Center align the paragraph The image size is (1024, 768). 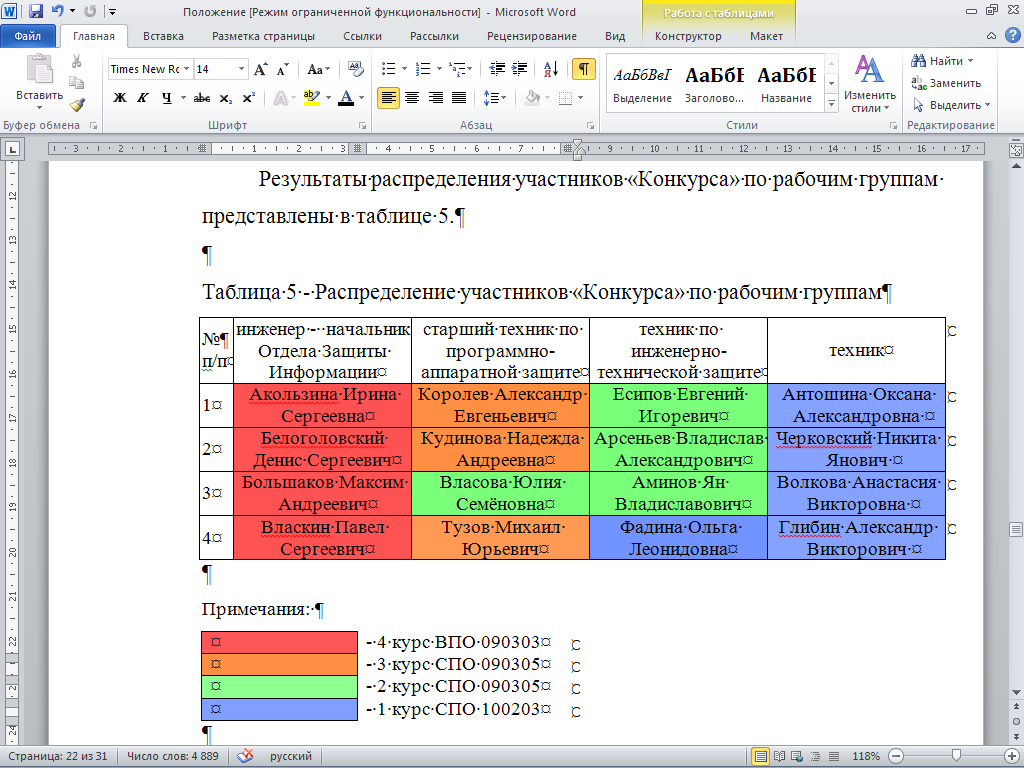[411, 98]
